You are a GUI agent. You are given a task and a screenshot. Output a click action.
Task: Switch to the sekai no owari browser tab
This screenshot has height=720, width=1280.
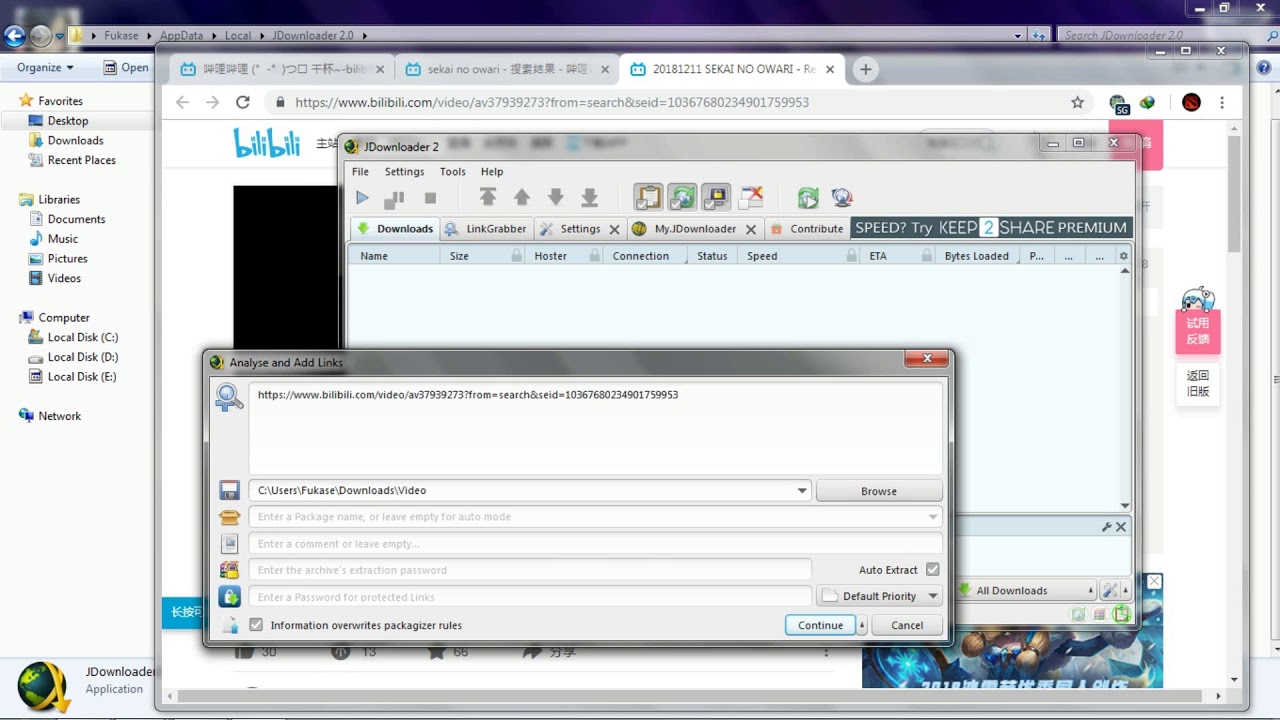(x=508, y=69)
